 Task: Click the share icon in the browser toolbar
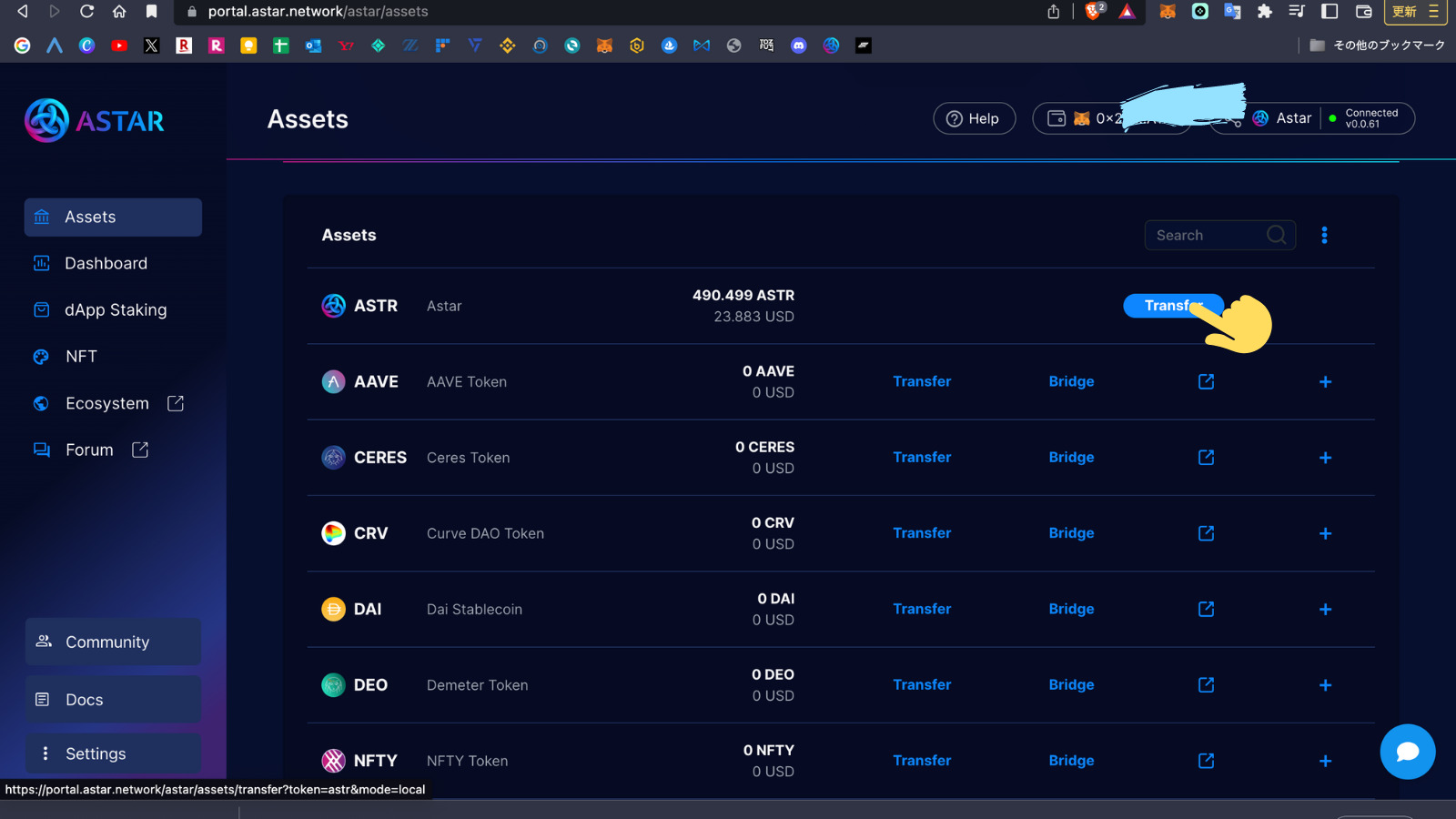point(1052,12)
